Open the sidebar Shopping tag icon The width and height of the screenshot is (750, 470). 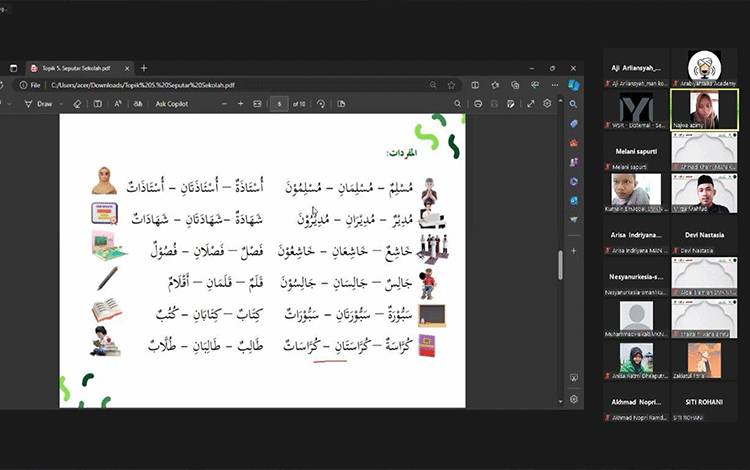[x=574, y=124]
